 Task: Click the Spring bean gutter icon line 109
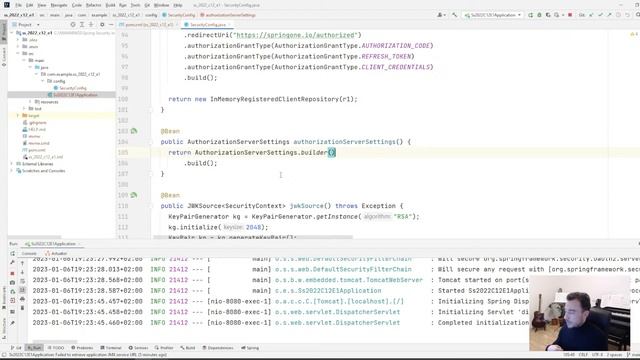coord(134,195)
